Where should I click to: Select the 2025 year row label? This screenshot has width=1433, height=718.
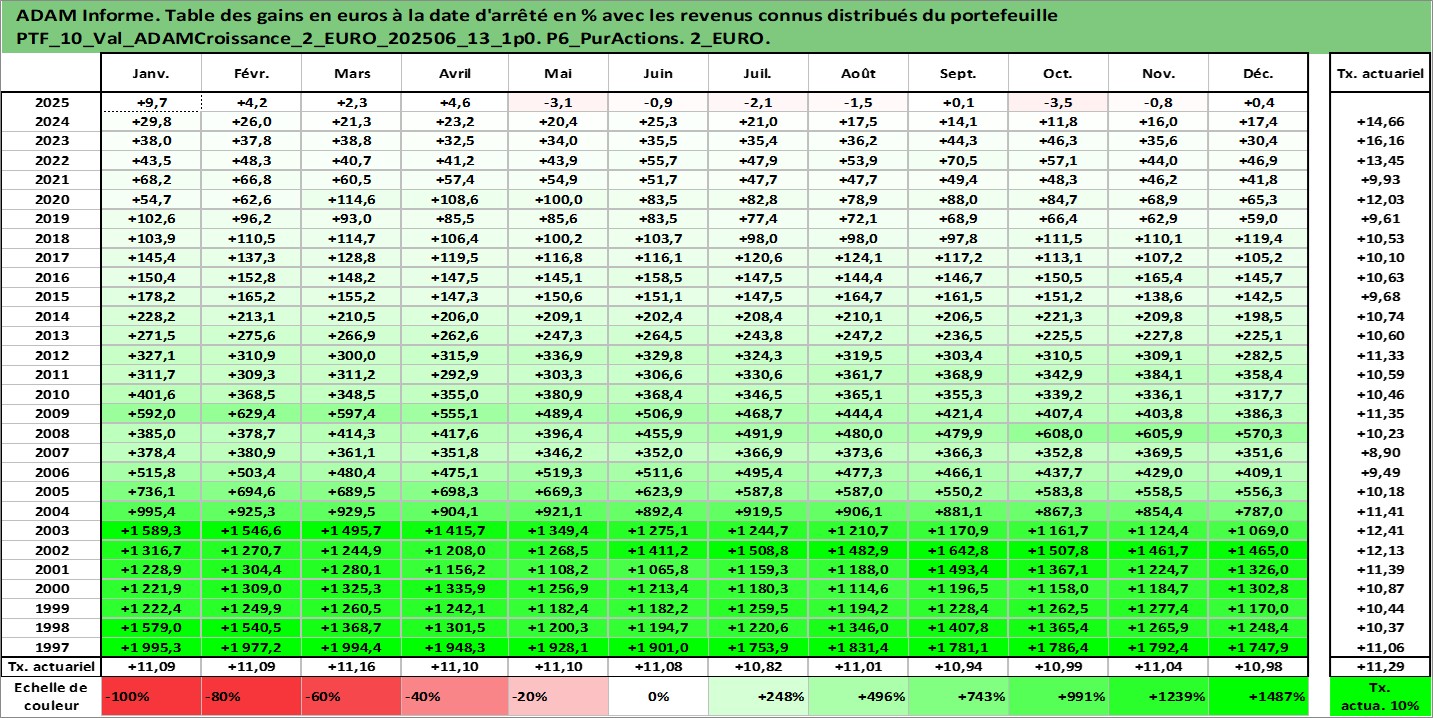pos(51,102)
